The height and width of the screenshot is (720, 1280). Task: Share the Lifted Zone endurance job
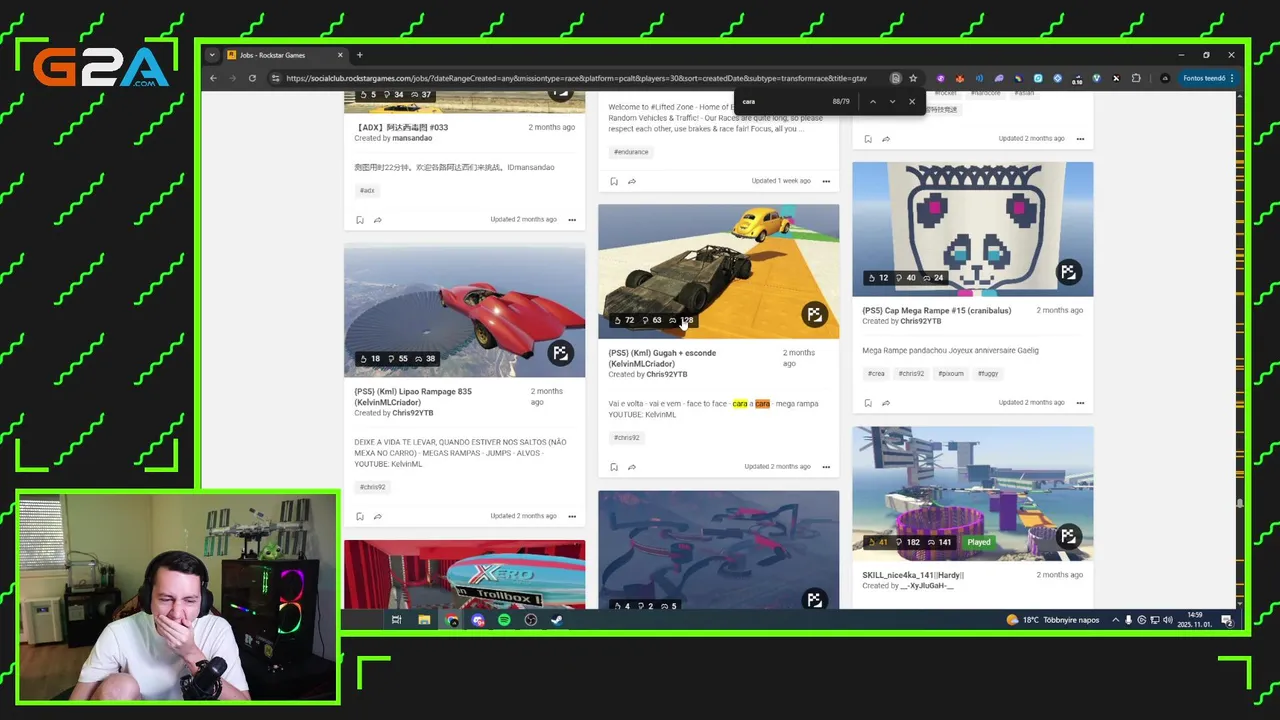pos(632,182)
